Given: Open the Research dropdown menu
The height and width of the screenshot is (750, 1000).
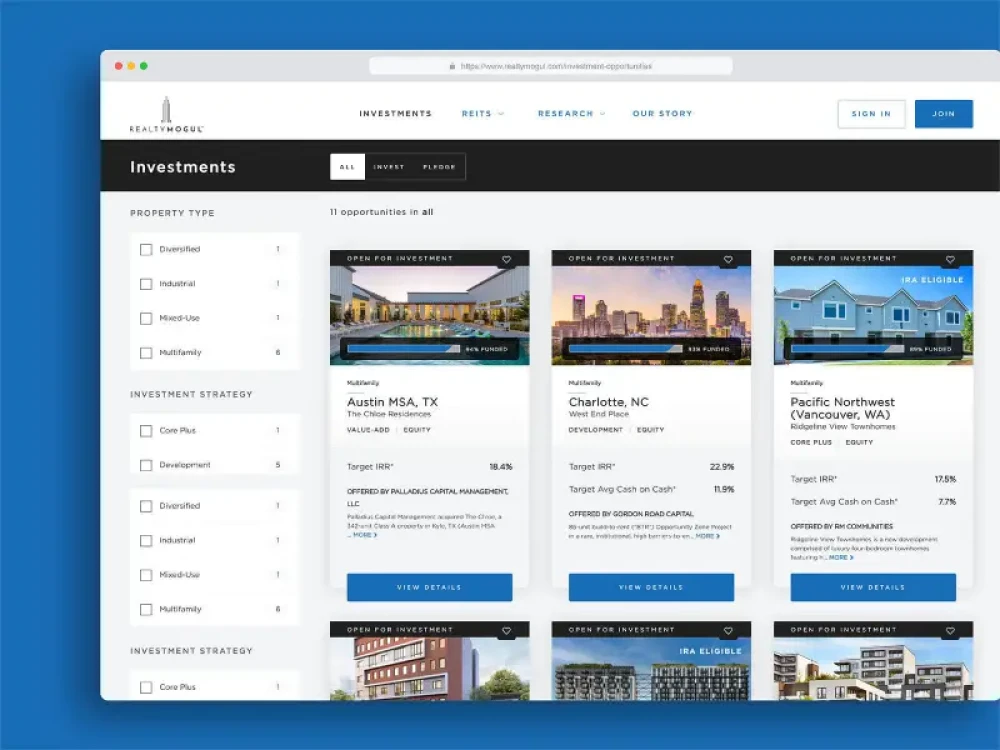Looking at the screenshot, I should (571, 114).
